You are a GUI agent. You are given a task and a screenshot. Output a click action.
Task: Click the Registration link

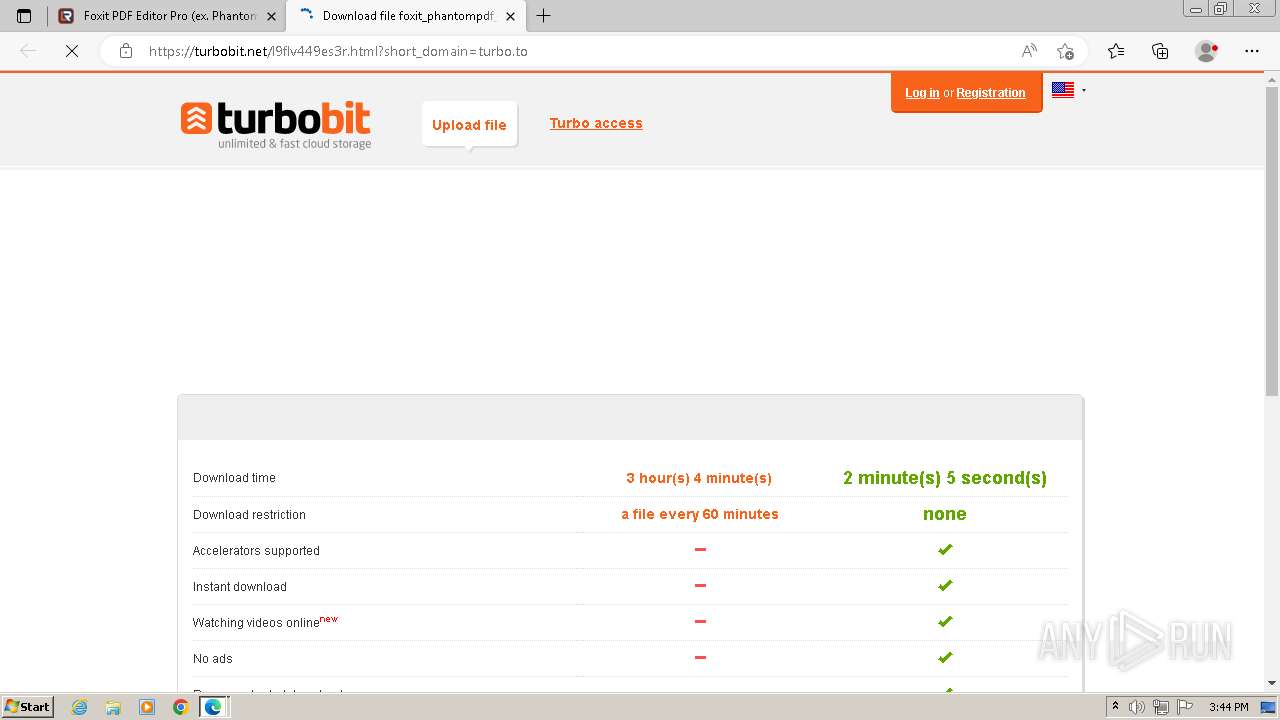pos(991,93)
